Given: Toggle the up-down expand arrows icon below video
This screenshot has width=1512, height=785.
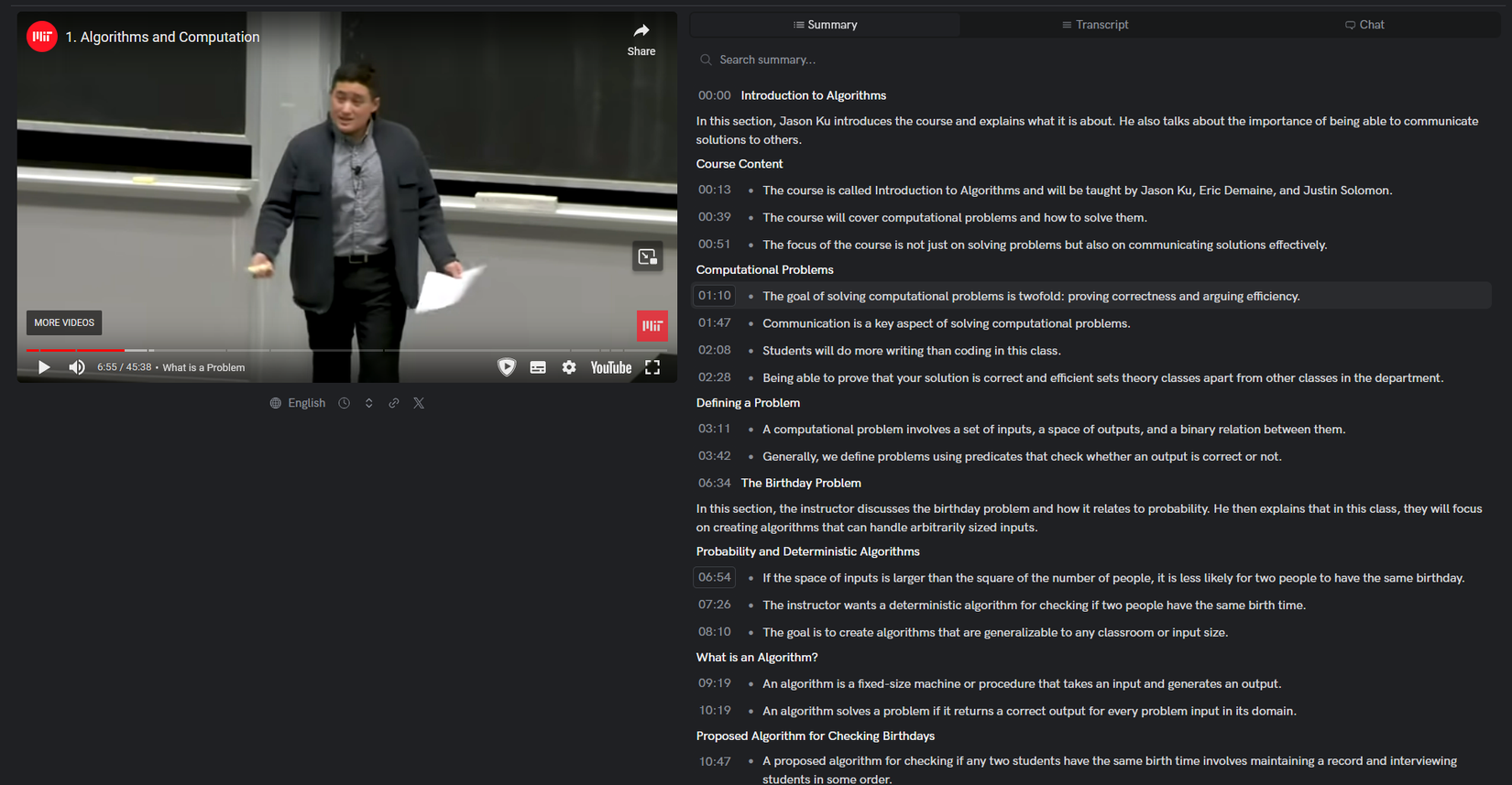Looking at the screenshot, I should pos(369,403).
